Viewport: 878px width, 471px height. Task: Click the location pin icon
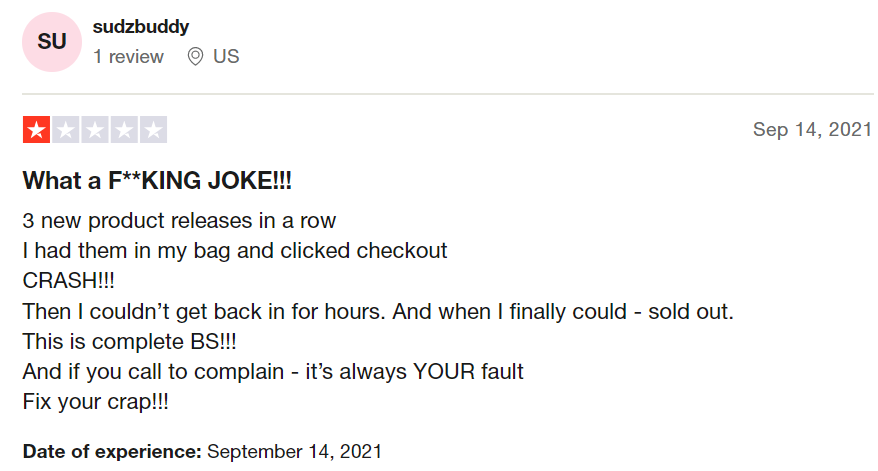(195, 57)
